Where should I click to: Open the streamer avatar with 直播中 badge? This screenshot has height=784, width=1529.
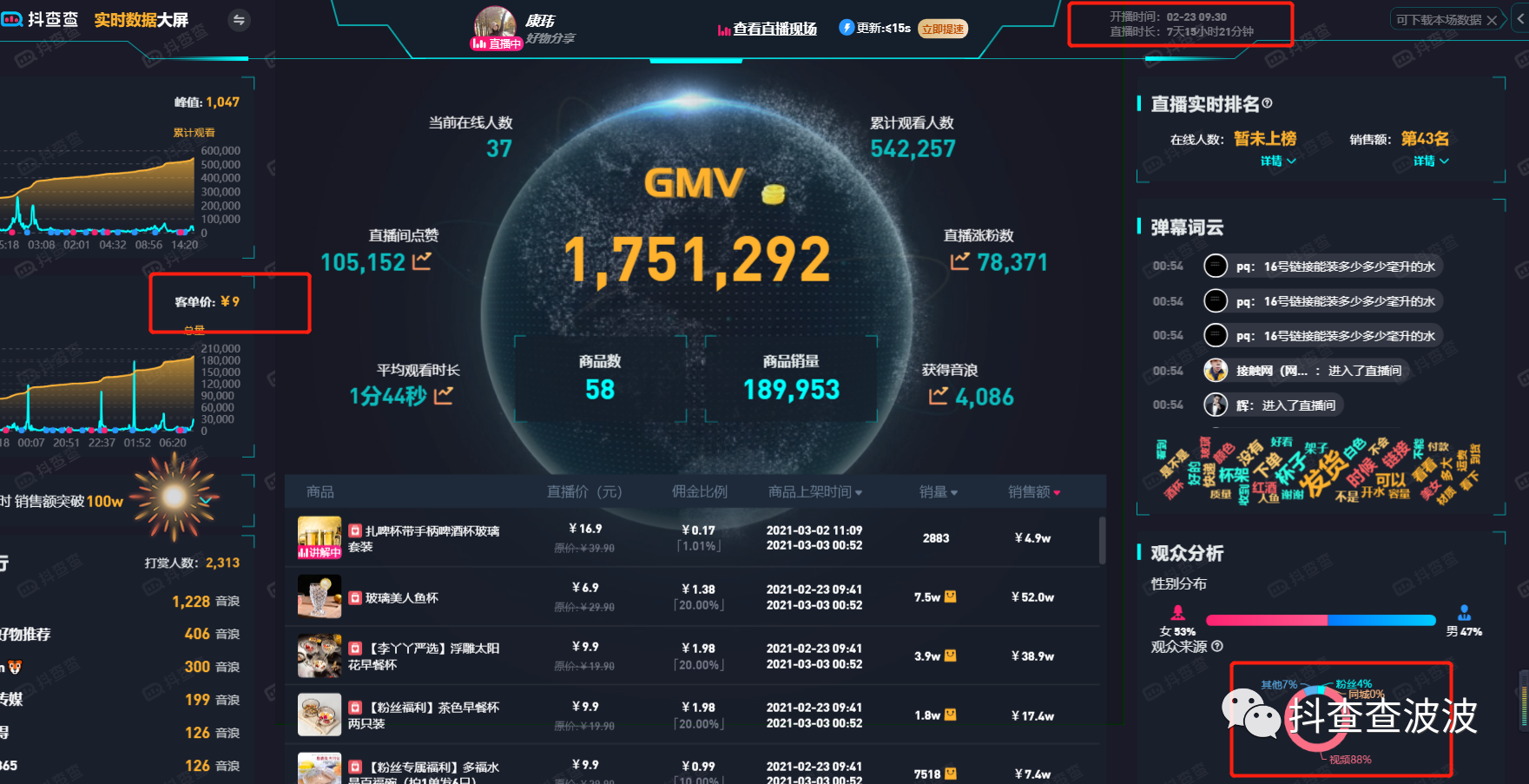click(x=495, y=28)
